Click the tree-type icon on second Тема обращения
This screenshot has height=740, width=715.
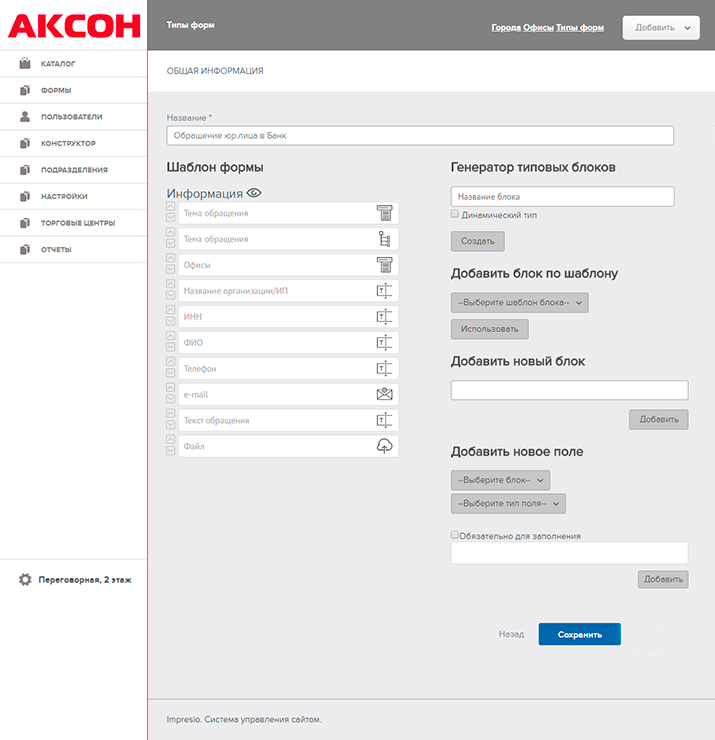[x=385, y=239]
